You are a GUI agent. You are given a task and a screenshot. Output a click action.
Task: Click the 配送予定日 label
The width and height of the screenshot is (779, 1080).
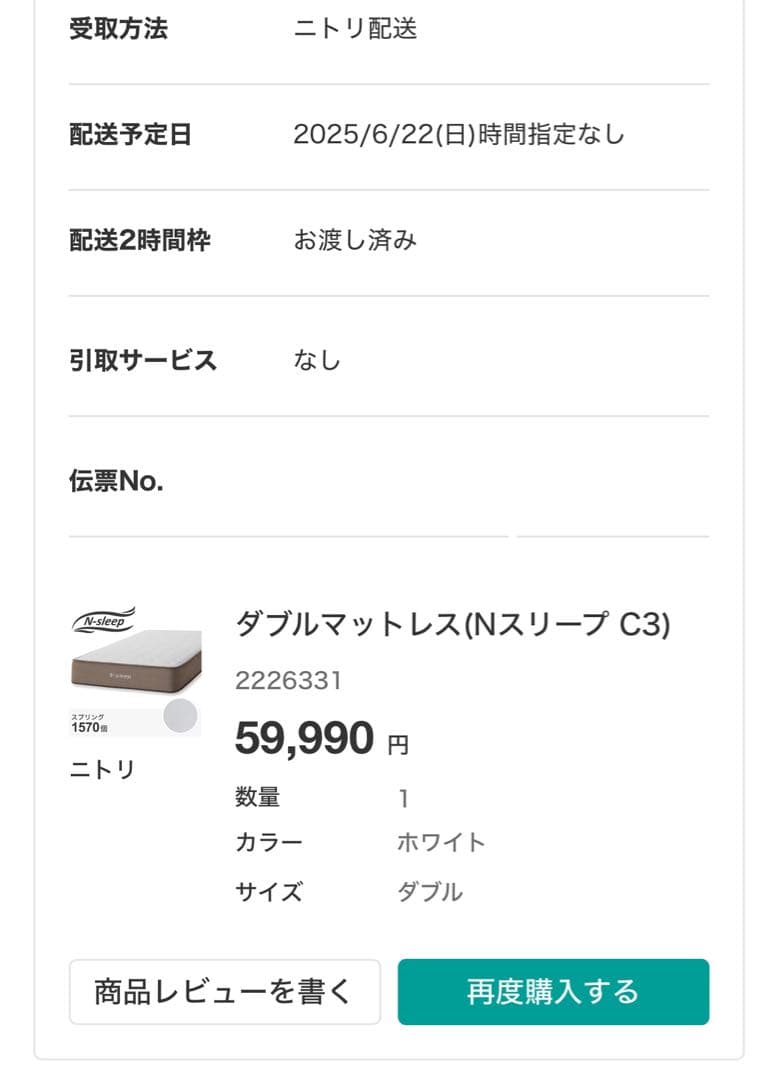(x=130, y=134)
